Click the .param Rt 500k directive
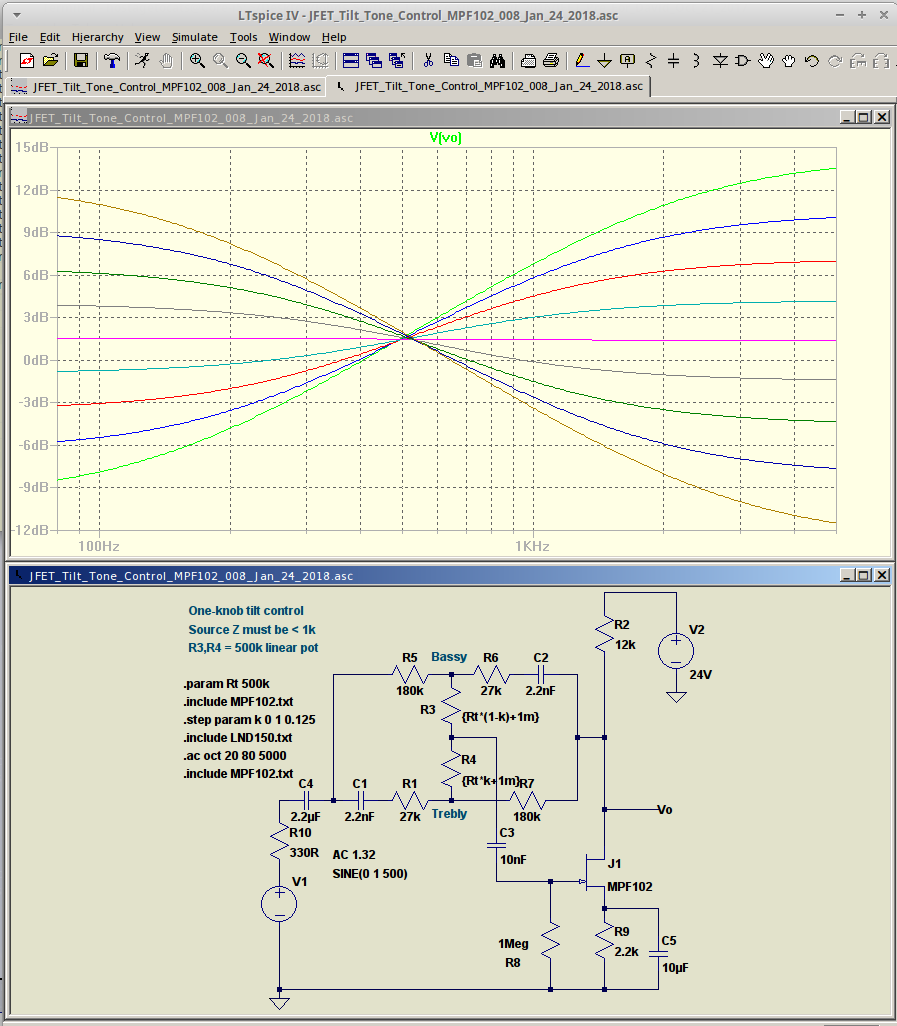The width and height of the screenshot is (897, 1026). [x=226, y=684]
